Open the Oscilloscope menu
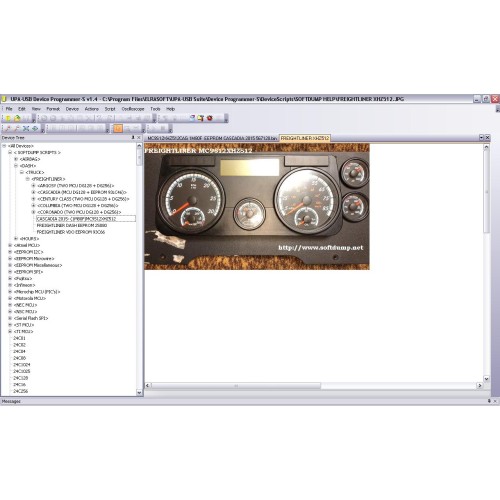The height and width of the screenshot is (500, 500). coord(133,109)
